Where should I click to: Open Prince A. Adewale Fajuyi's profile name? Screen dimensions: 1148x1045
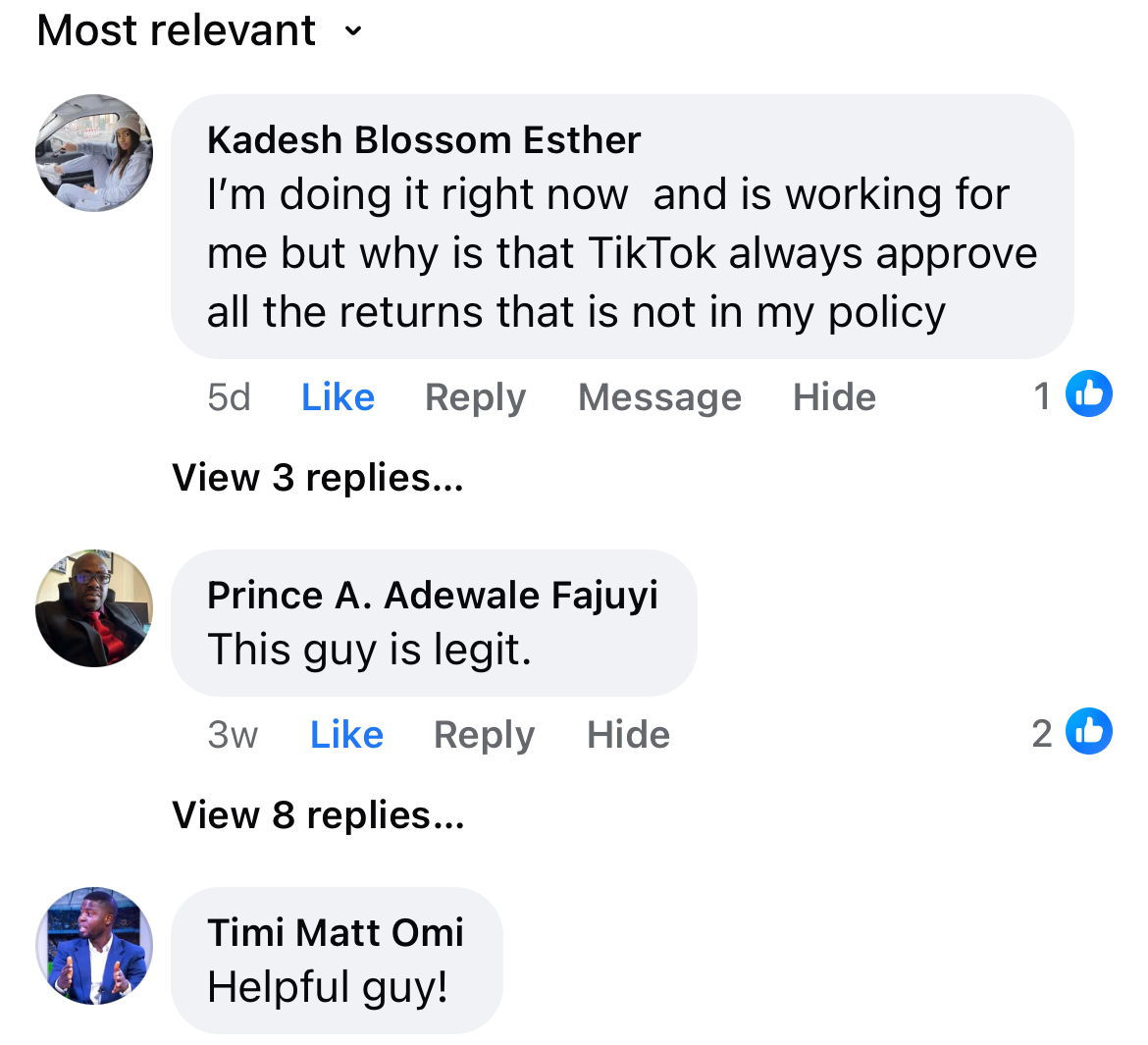(x=433, y=596)
